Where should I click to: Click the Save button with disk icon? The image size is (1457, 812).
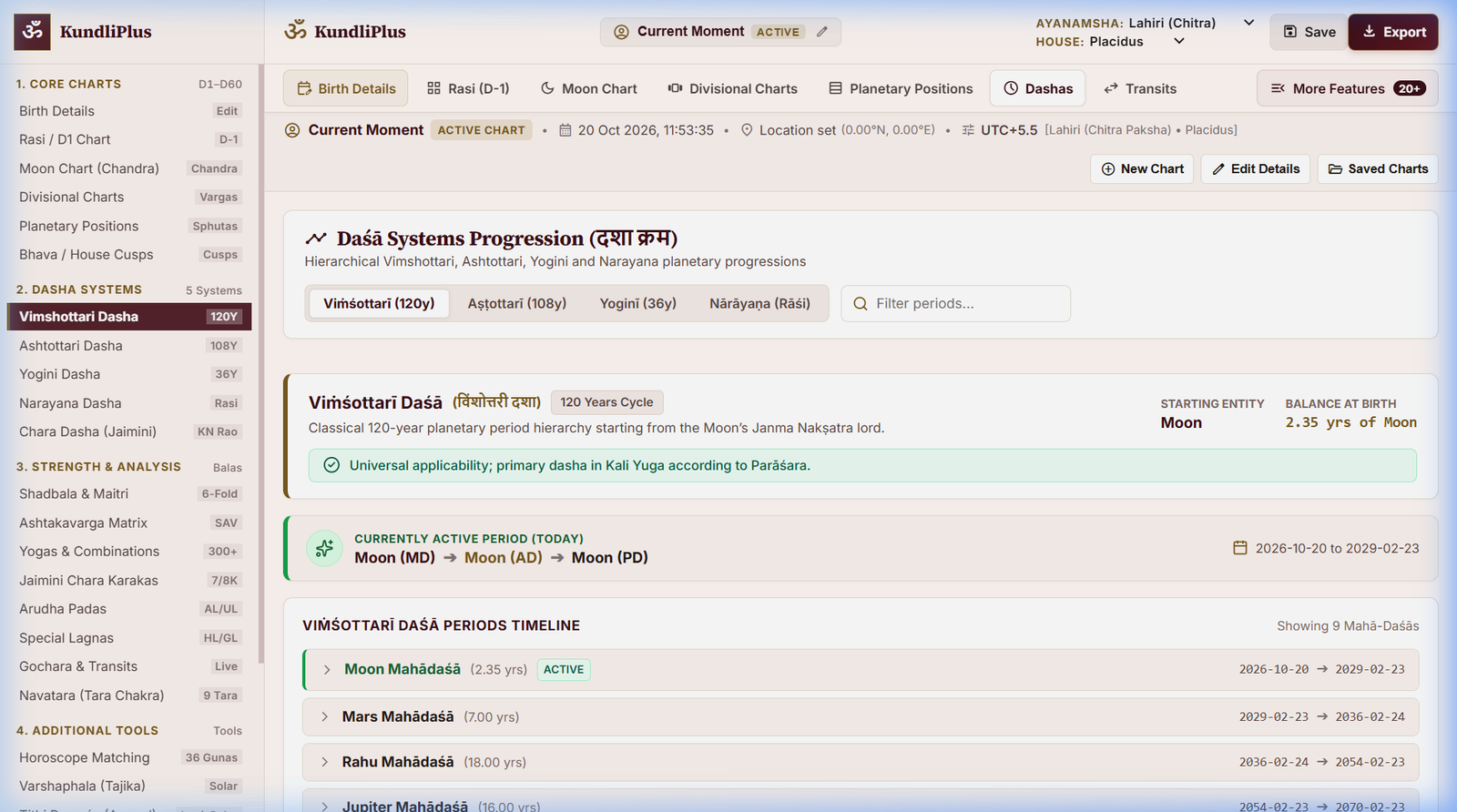(x=1309, y=32)
